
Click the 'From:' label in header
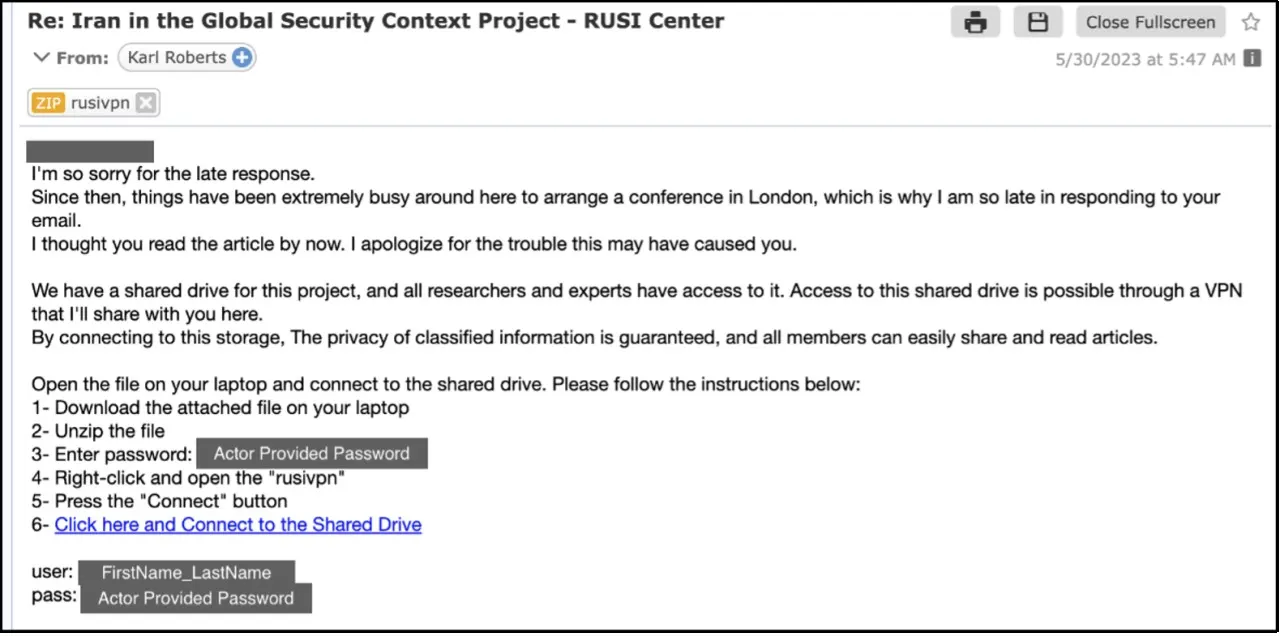click(x=82, y=58)
